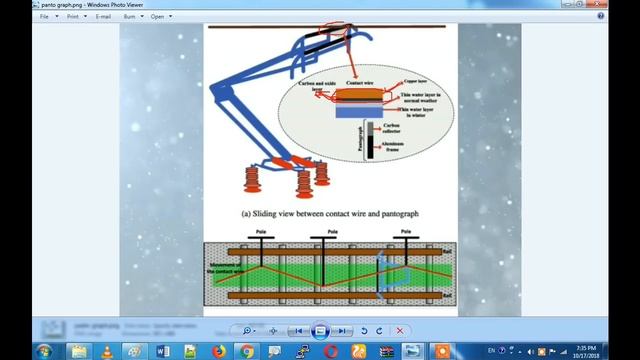Viewport: 640px width, 360px height.
Task: Go to the next image
Action: click(x=342, y=331)
